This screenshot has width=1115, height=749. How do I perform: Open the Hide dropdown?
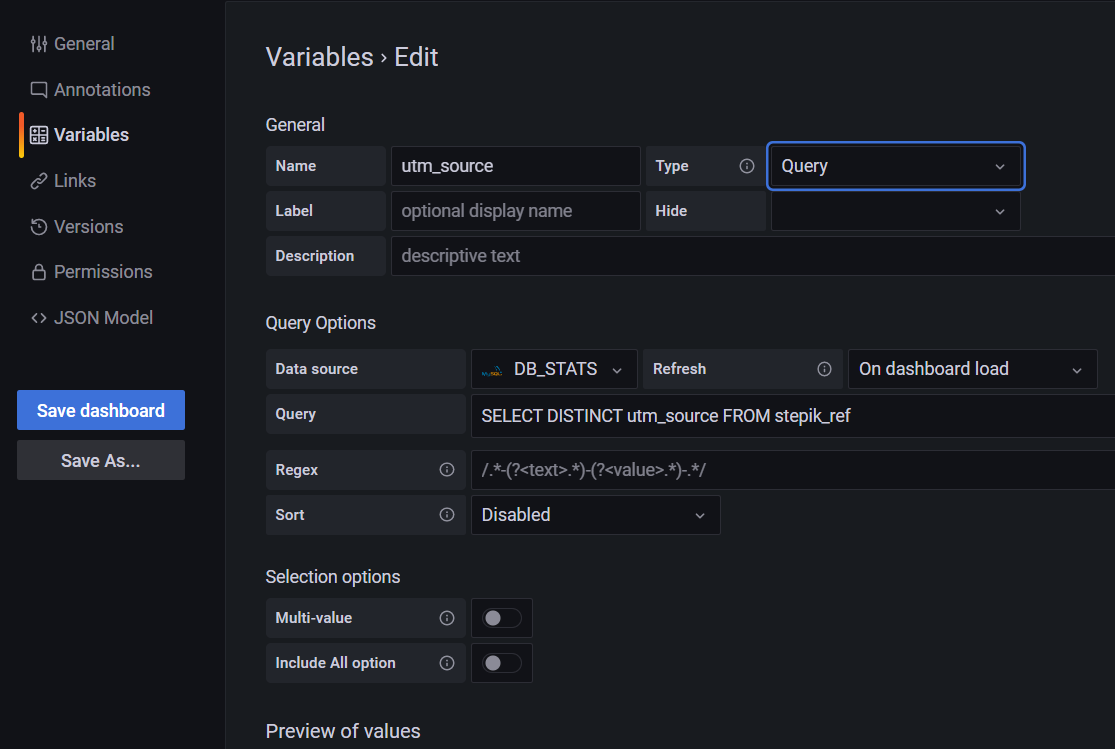[x=895, y=211]
